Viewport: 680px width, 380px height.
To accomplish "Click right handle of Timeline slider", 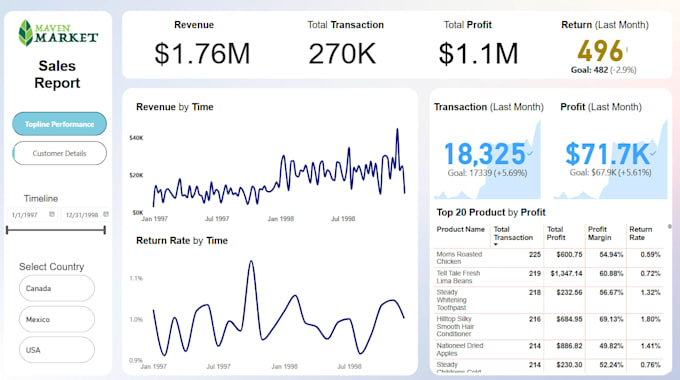I will [105, 230].
